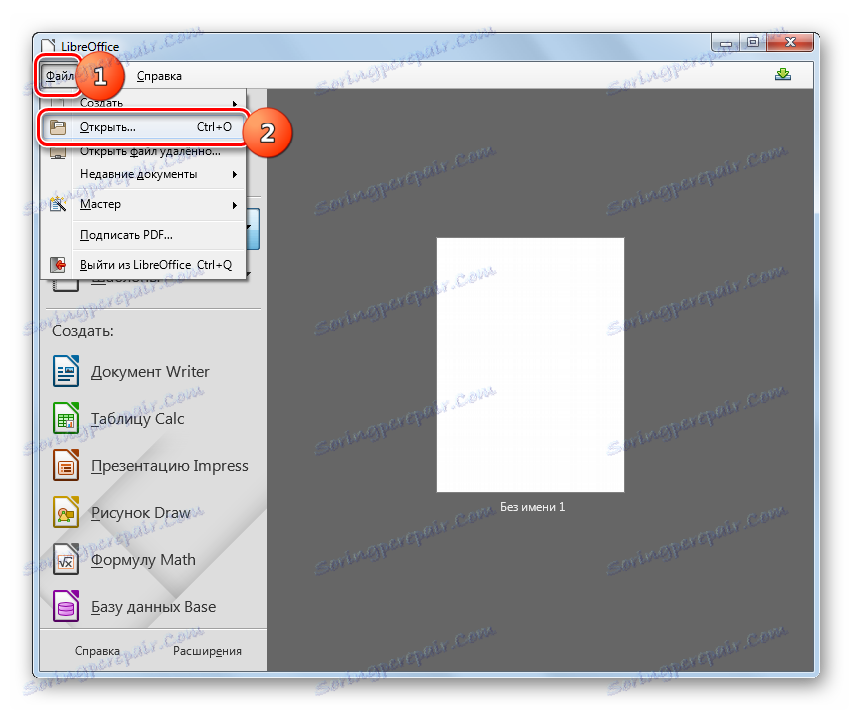Create a new Презентацию Impress
Screen dimensions: 853x711
[x=169, y=466]
